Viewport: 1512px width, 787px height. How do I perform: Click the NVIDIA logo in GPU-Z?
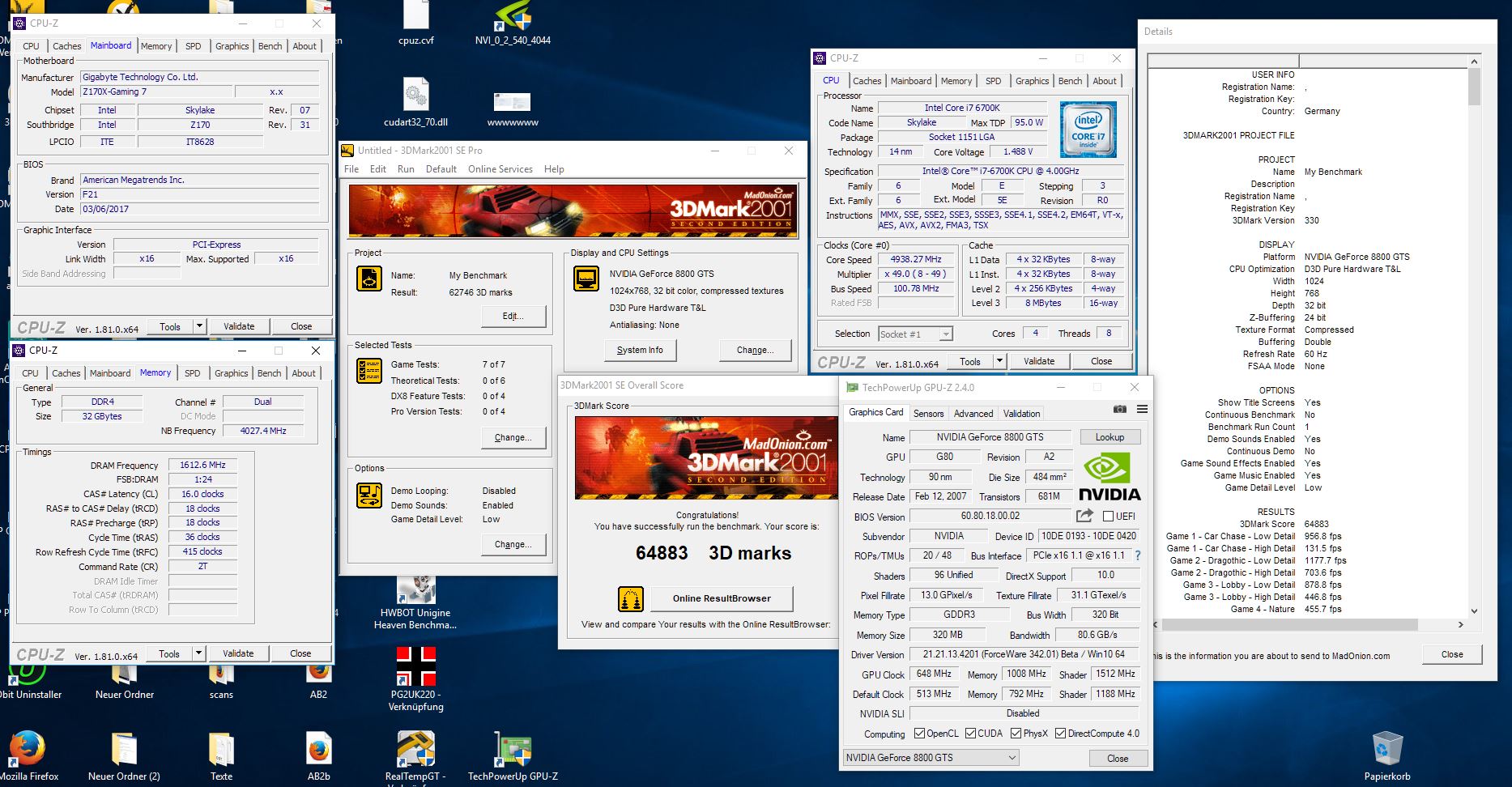1109,479
